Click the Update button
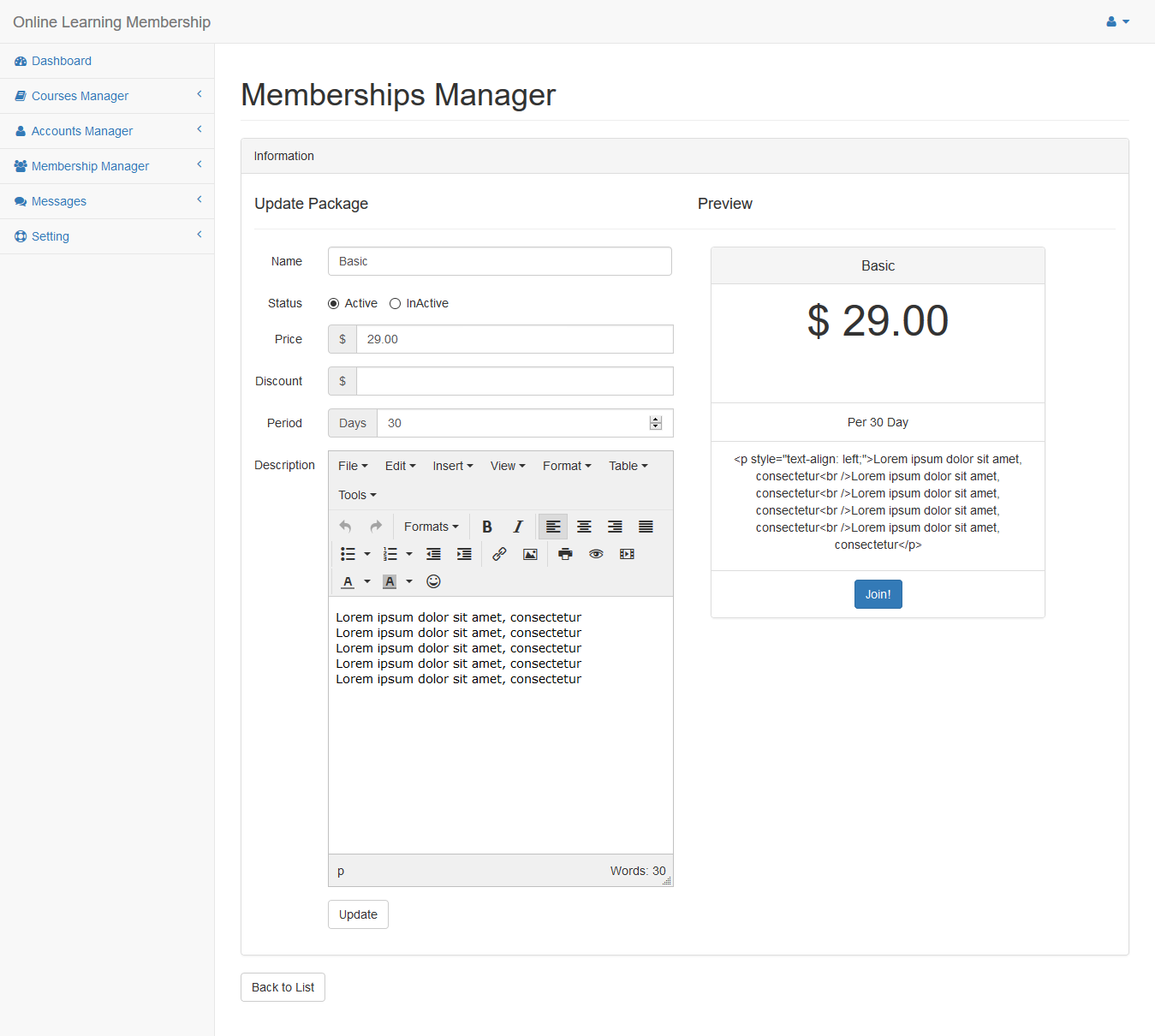The image size is (1155, 1036). (x=358, y=914)
